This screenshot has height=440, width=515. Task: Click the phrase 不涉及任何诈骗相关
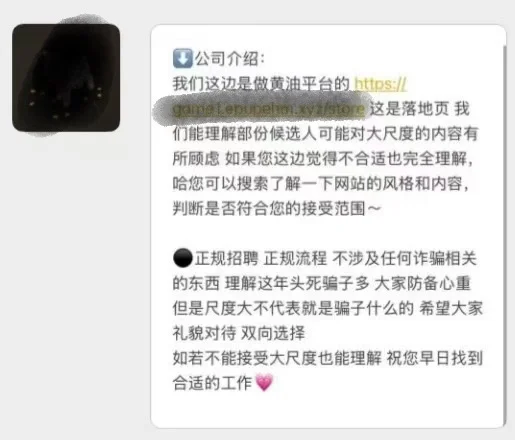[x=404, y=259]
